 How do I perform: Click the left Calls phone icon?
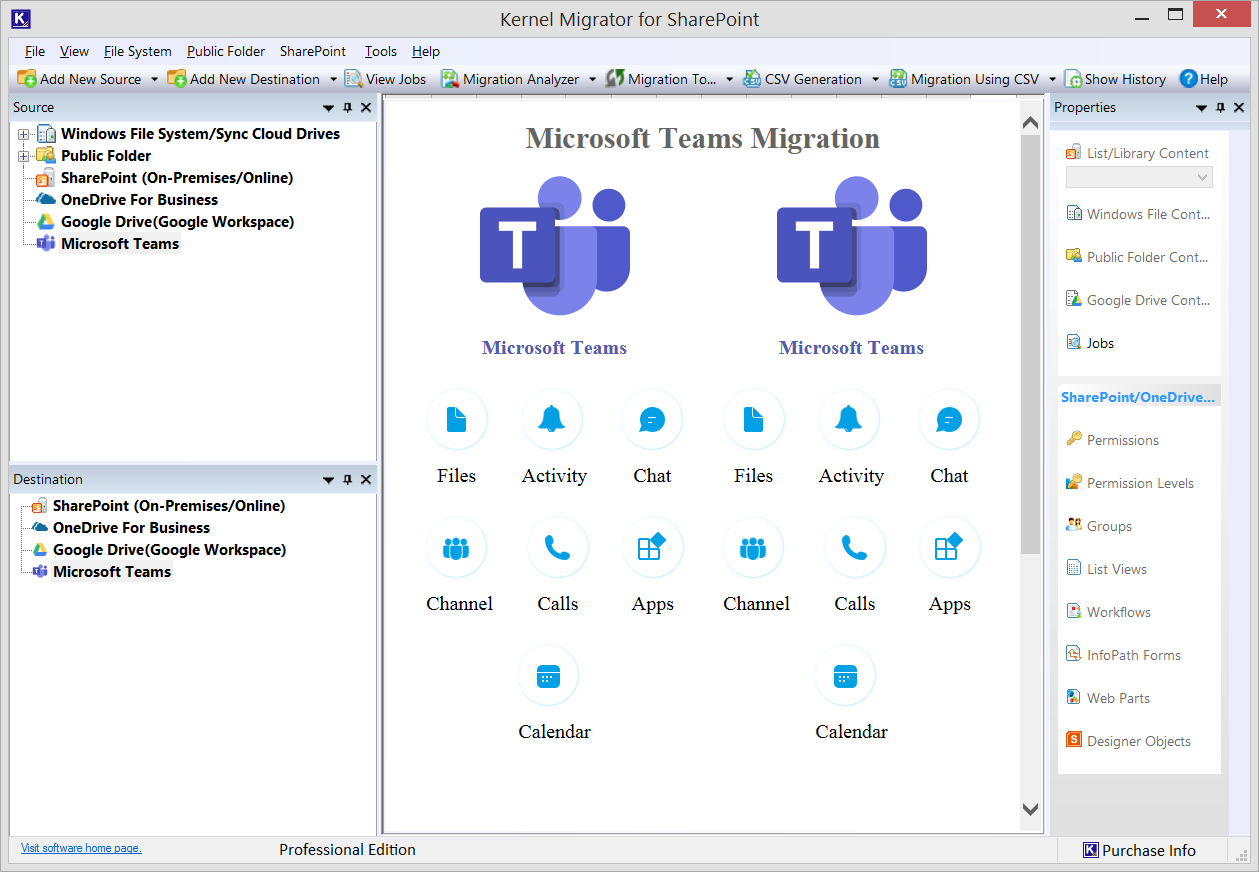click(558, 547)
